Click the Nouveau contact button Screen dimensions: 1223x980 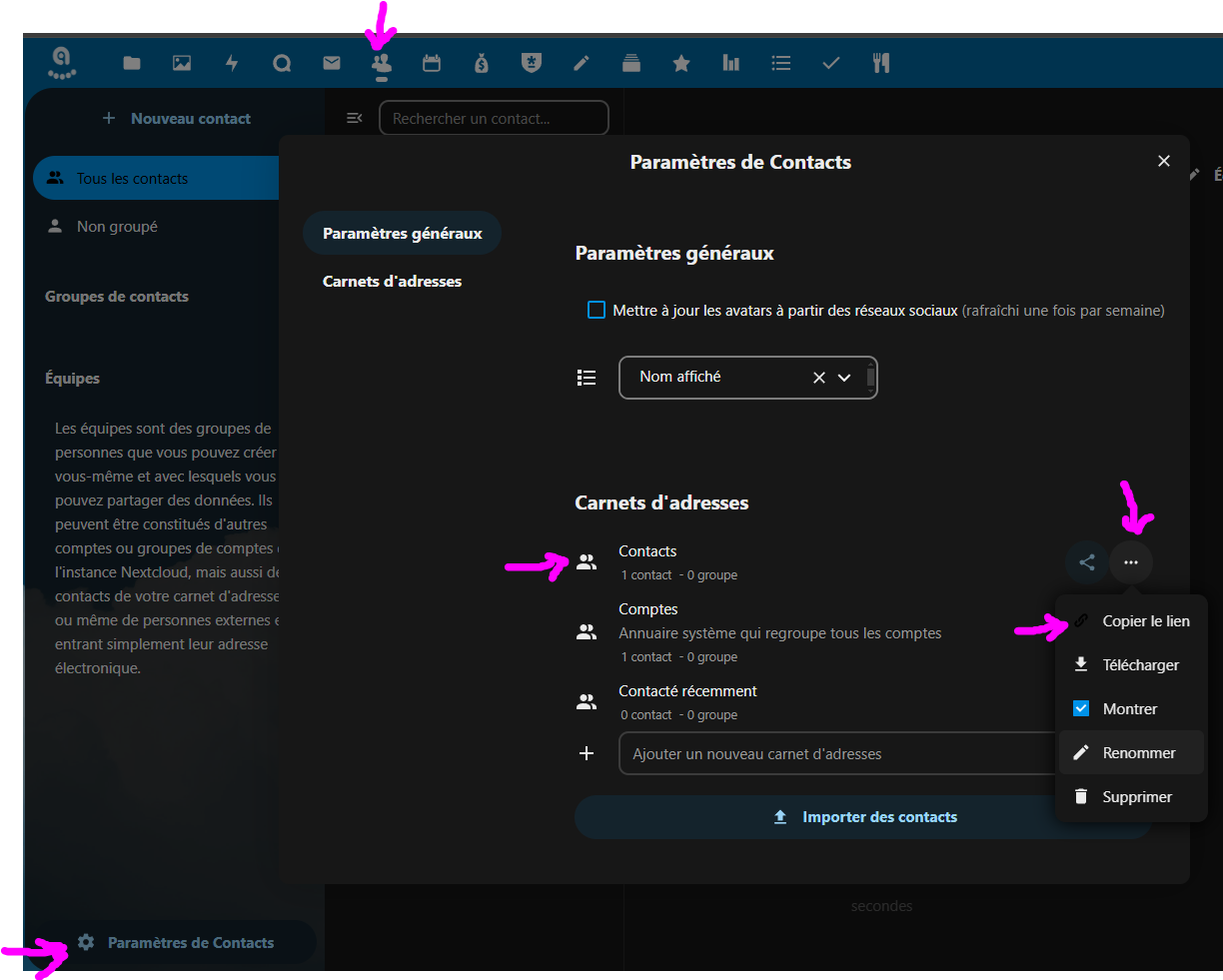click(177, 119)
